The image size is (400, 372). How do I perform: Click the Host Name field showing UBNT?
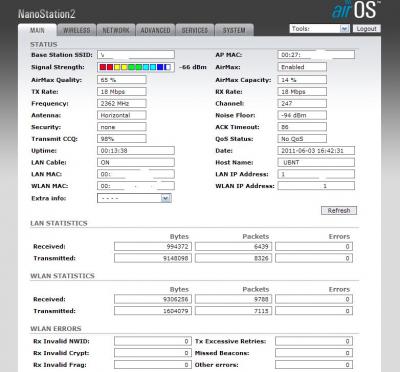coord(316,162)
